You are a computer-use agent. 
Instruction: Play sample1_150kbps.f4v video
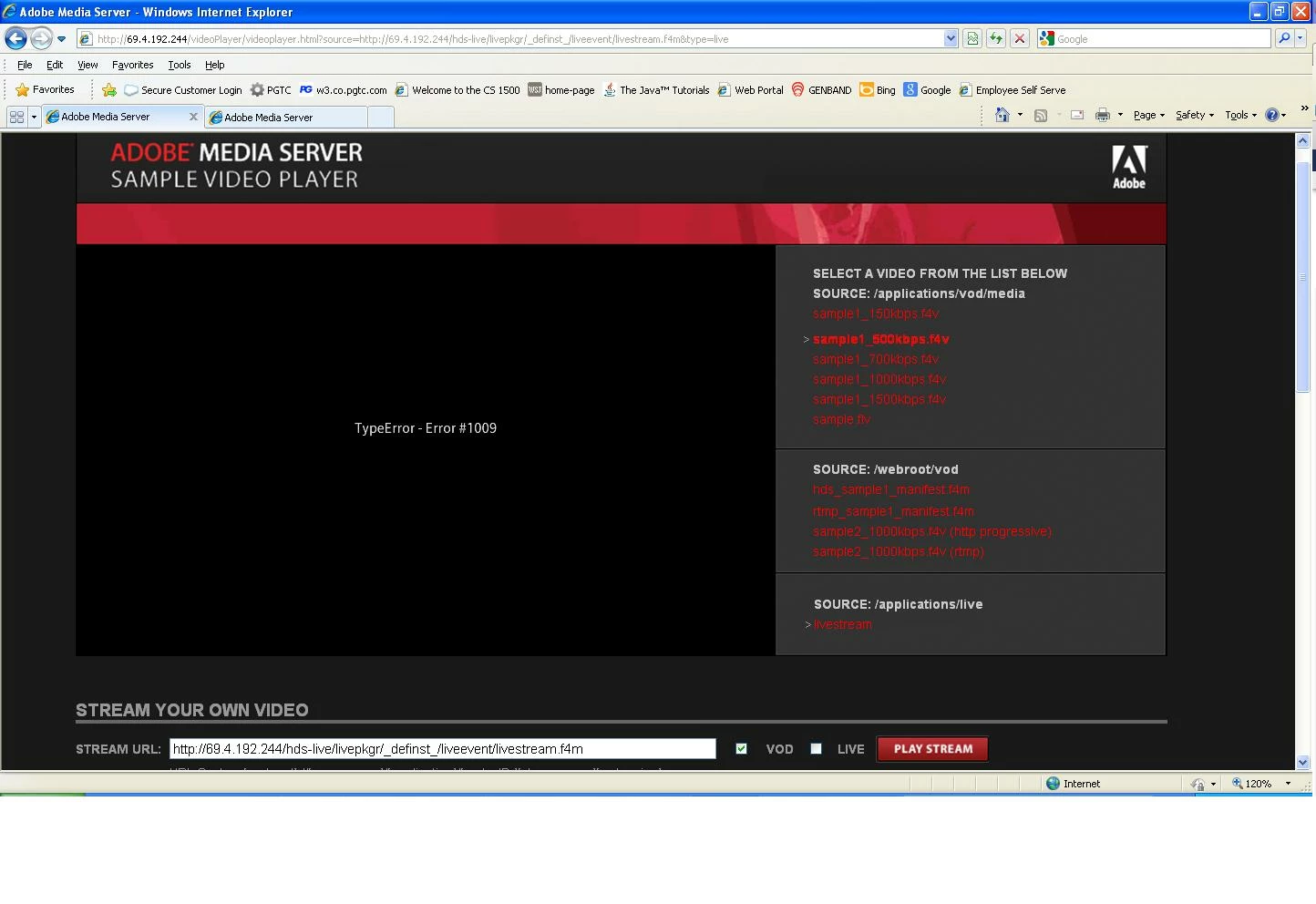(876, 313)
